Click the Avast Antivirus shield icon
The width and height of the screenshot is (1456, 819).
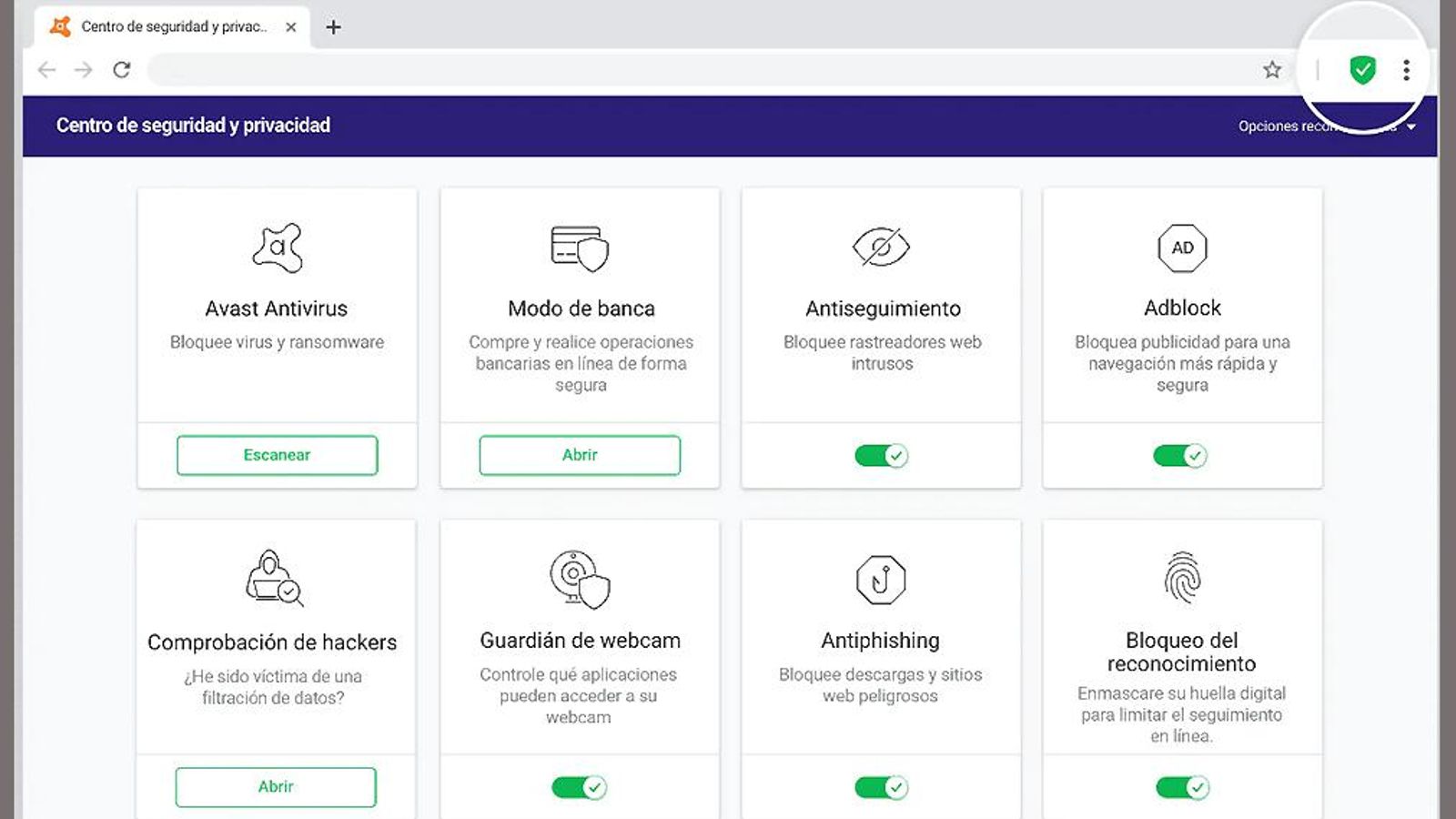tap(278, 248)
